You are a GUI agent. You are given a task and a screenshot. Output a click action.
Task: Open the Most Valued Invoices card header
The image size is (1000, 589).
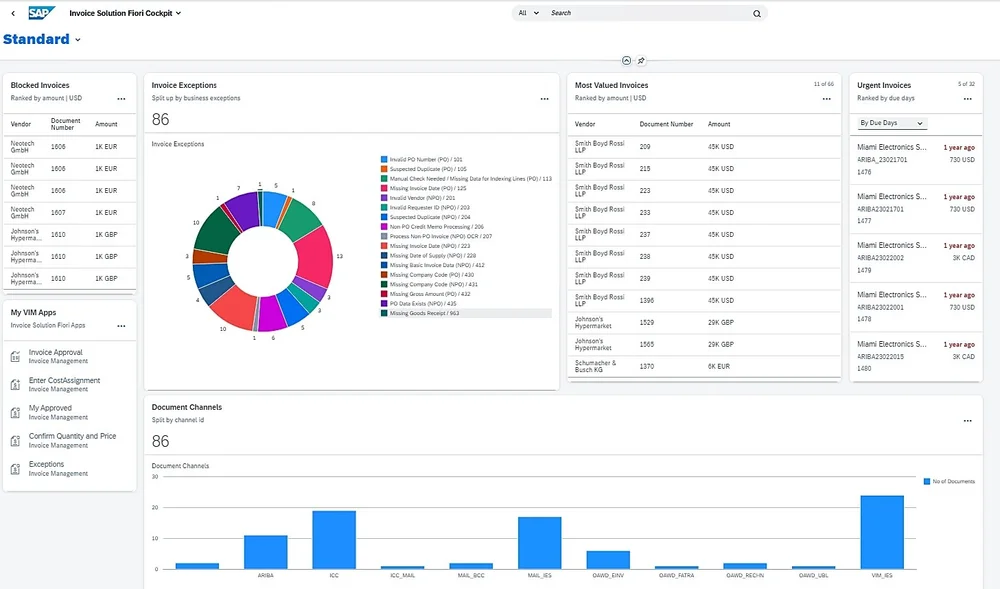click(703, 91)
